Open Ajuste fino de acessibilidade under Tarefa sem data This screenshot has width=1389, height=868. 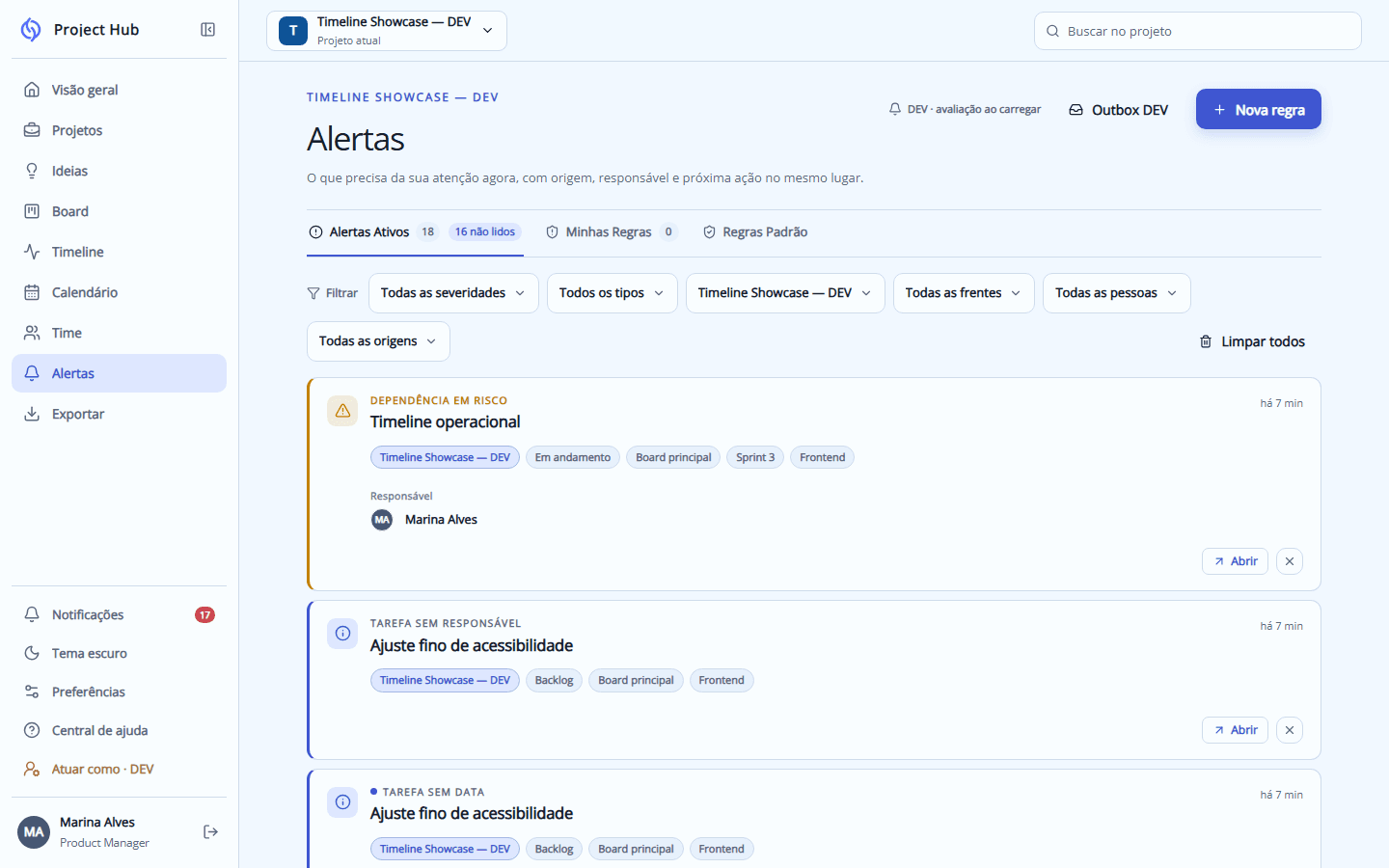(x=472, y=814)
